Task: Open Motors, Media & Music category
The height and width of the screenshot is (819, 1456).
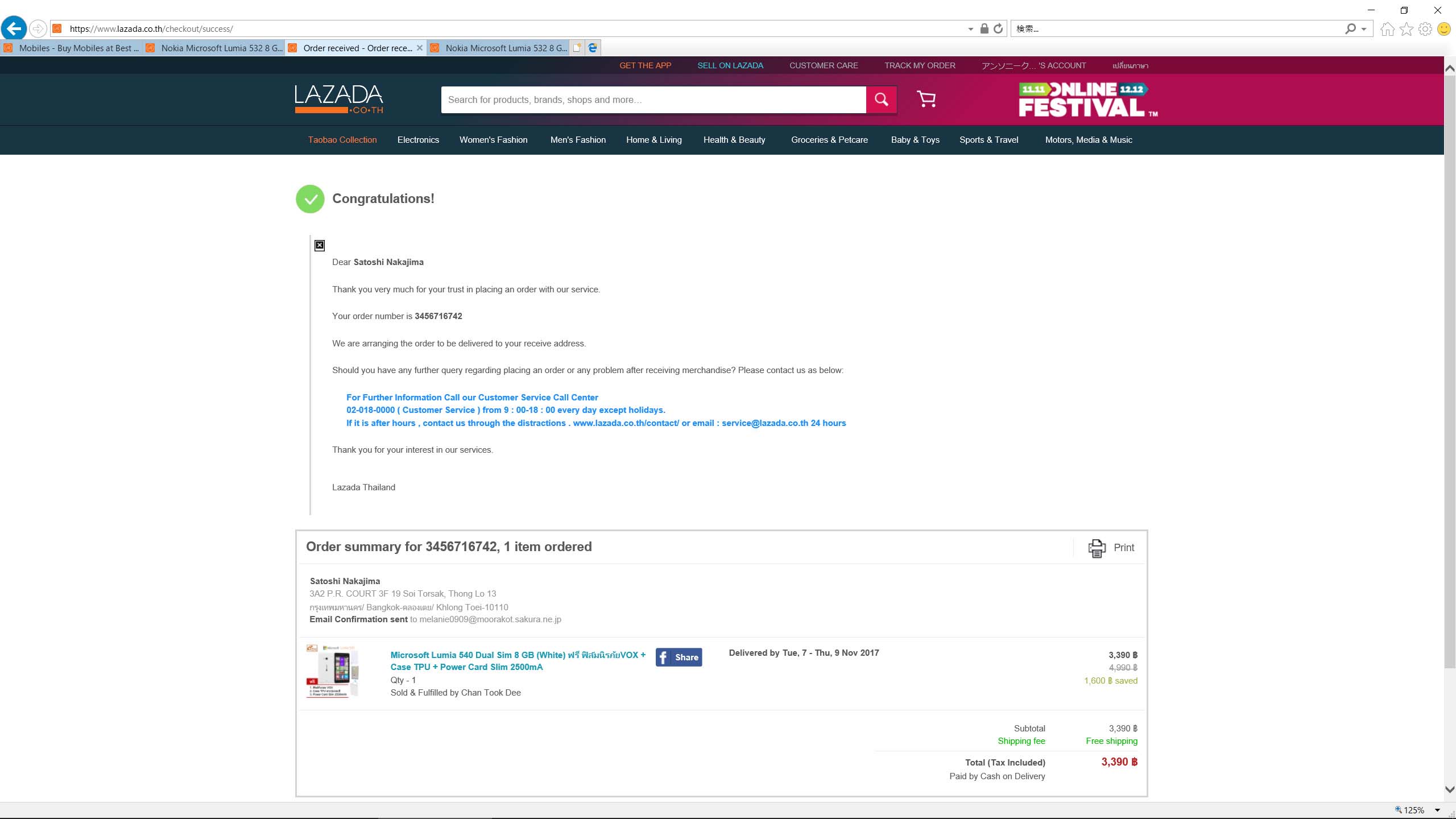Action: [1089, 140]
